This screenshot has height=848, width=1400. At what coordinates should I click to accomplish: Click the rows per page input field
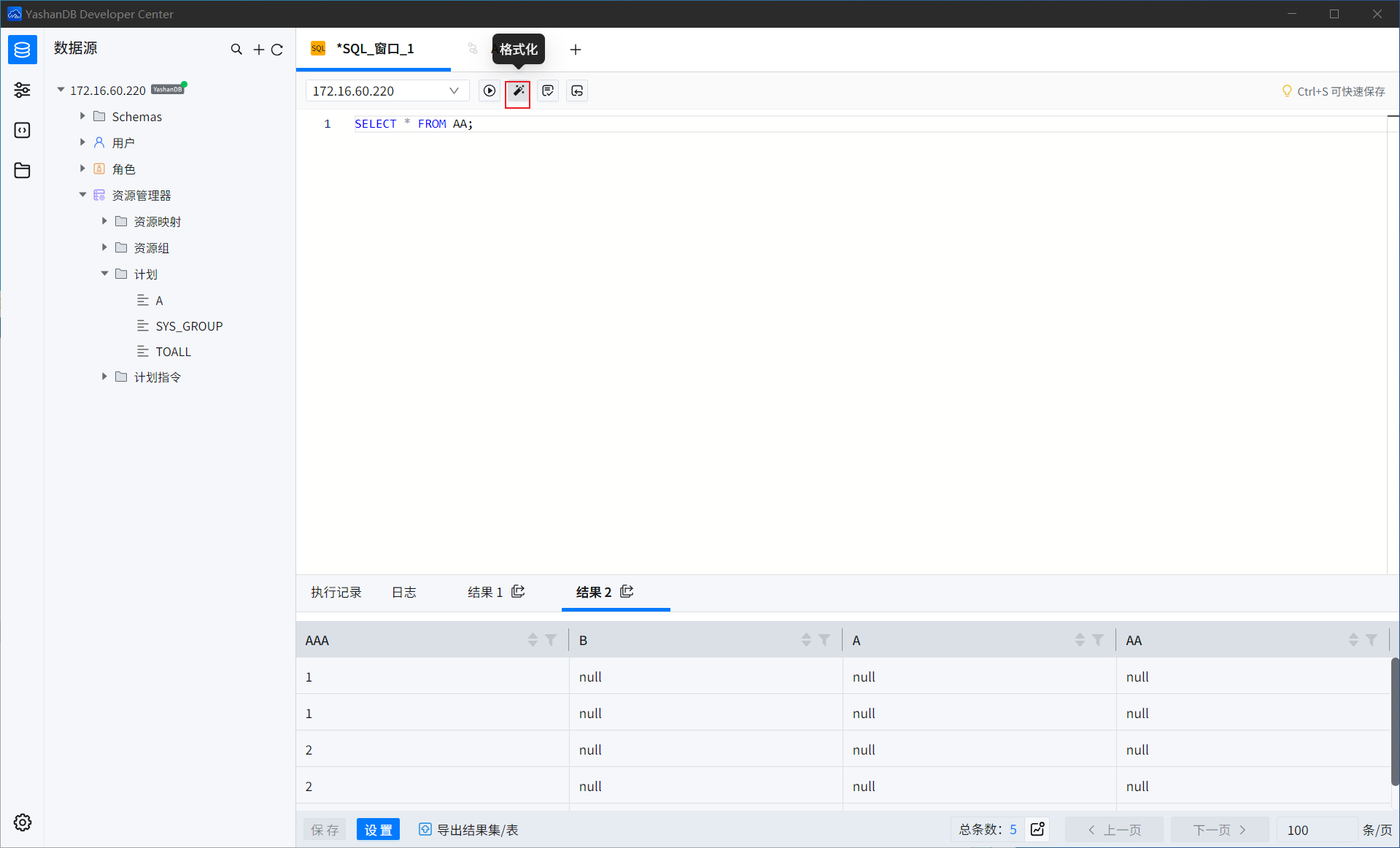[1315, 830]
